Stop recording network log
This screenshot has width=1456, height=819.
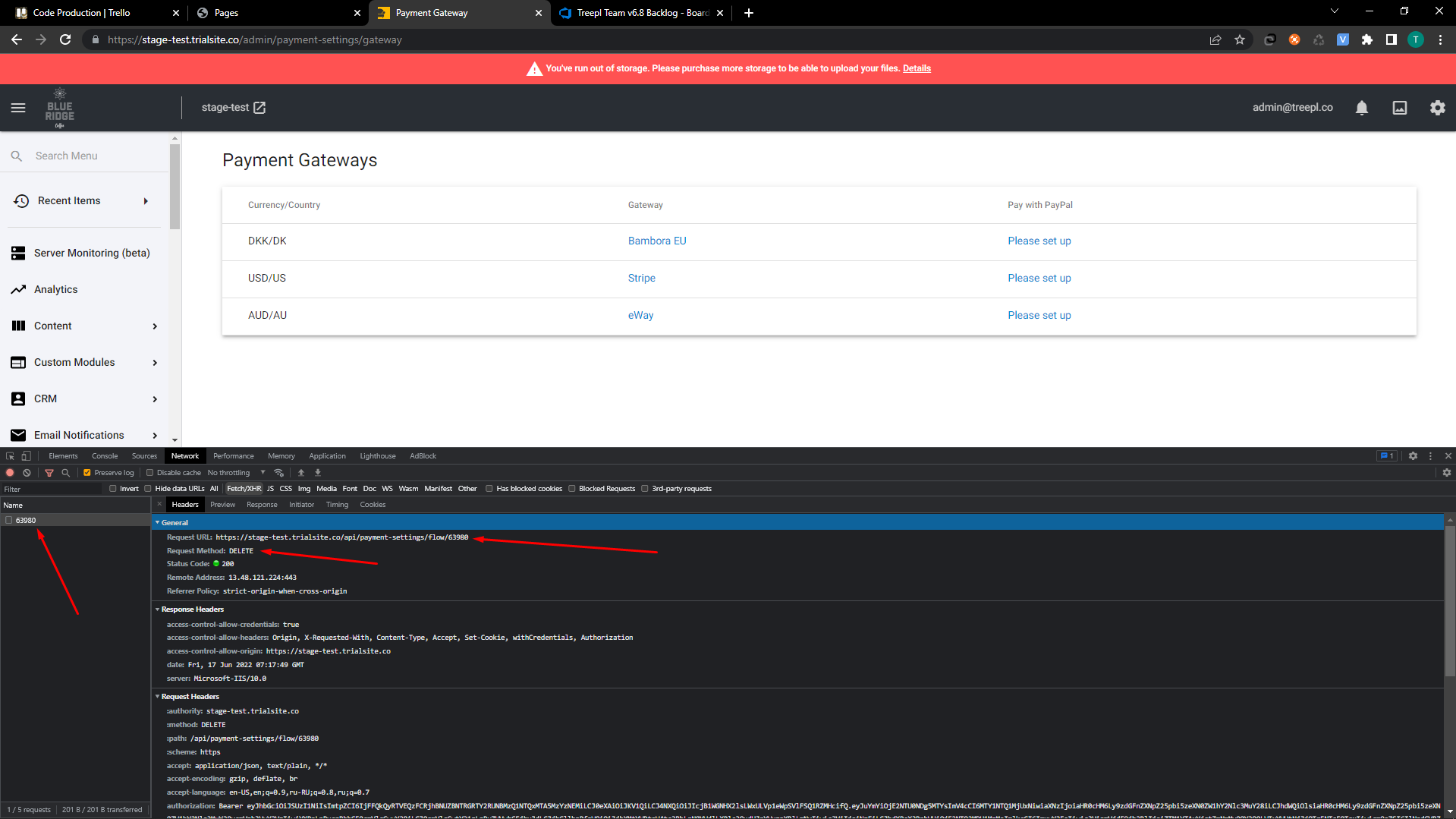[x=10, y=473]
